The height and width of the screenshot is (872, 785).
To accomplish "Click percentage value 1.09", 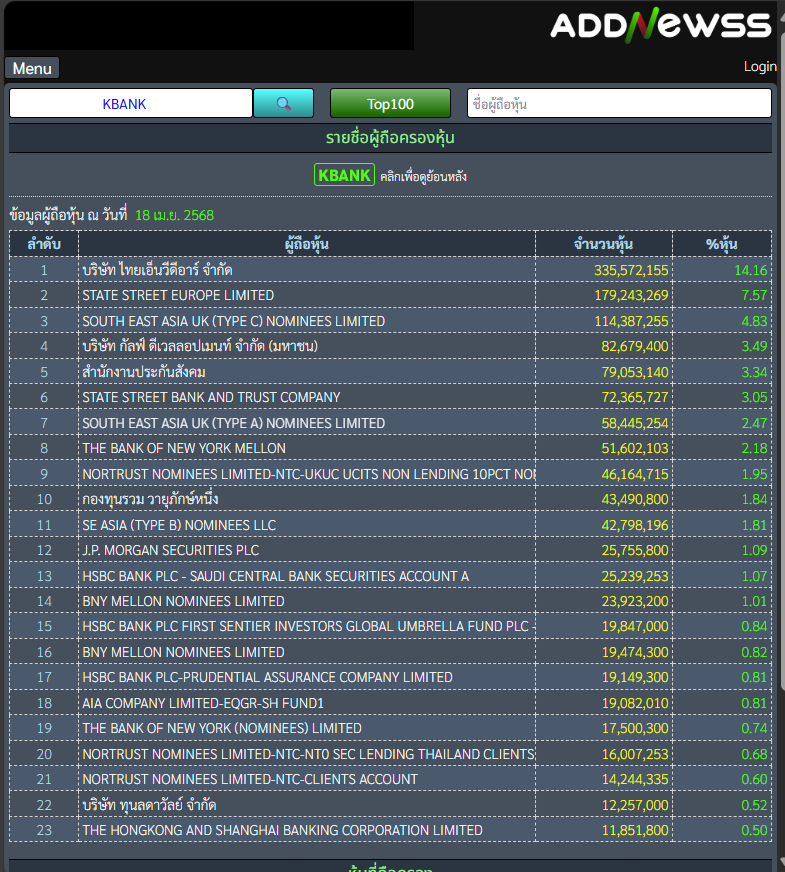I will [754, 550].
